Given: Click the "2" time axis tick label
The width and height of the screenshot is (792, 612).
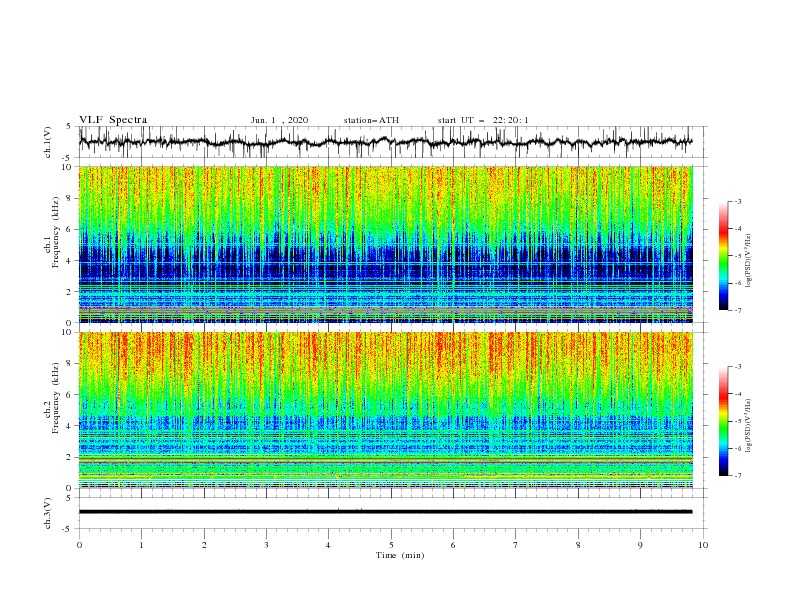Looking at the screenshot, I should tap(204, 545).
